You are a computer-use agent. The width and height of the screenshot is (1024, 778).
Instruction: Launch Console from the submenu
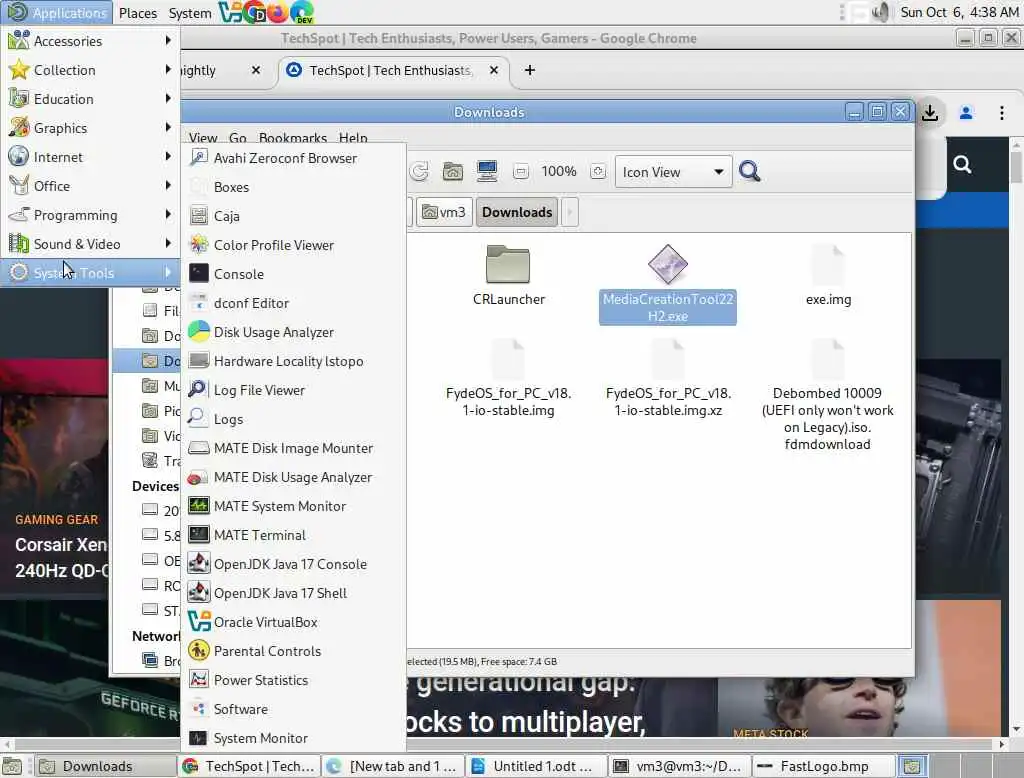[293, 274]
